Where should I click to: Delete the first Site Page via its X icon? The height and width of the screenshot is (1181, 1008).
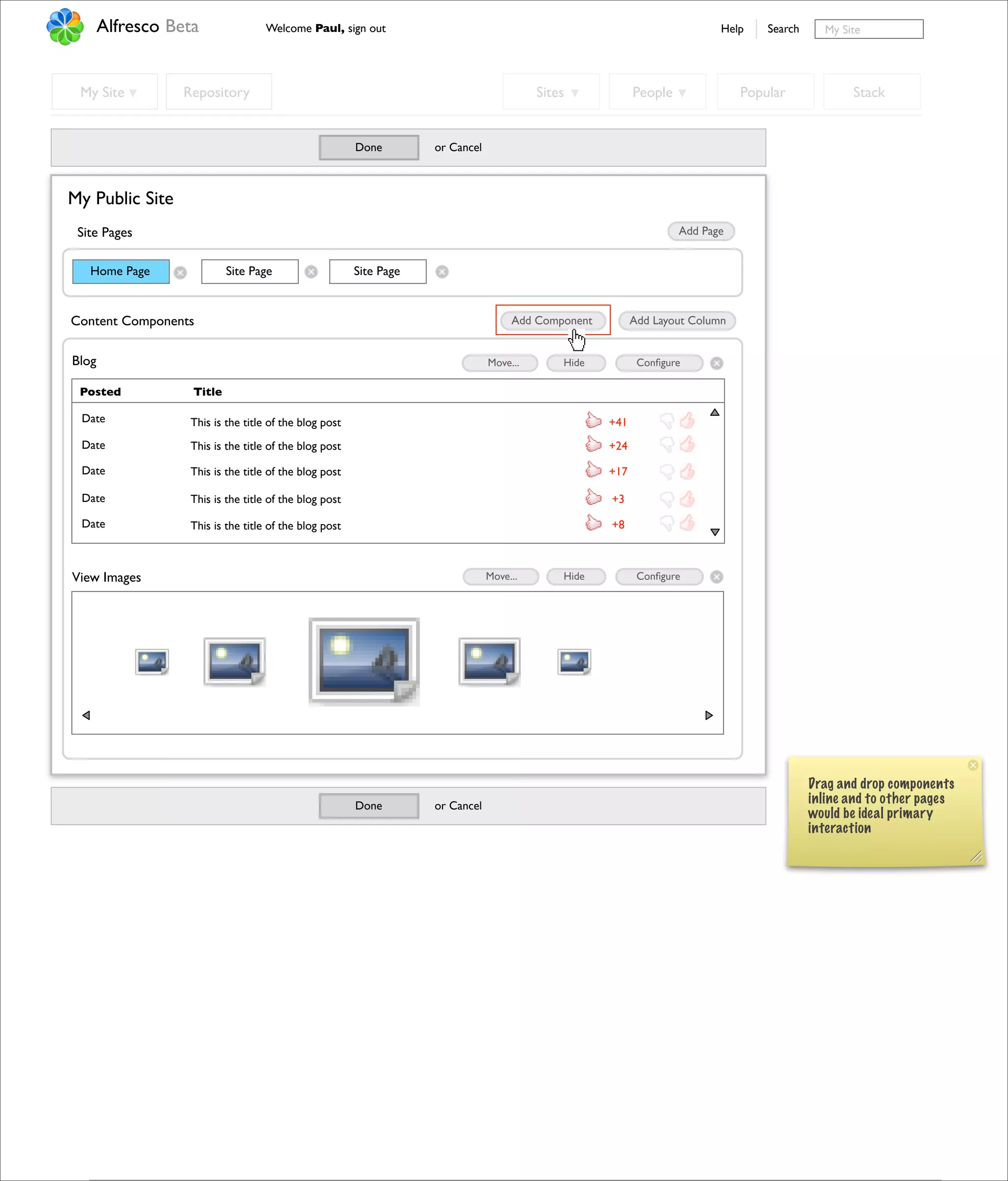tap(311, 272)
